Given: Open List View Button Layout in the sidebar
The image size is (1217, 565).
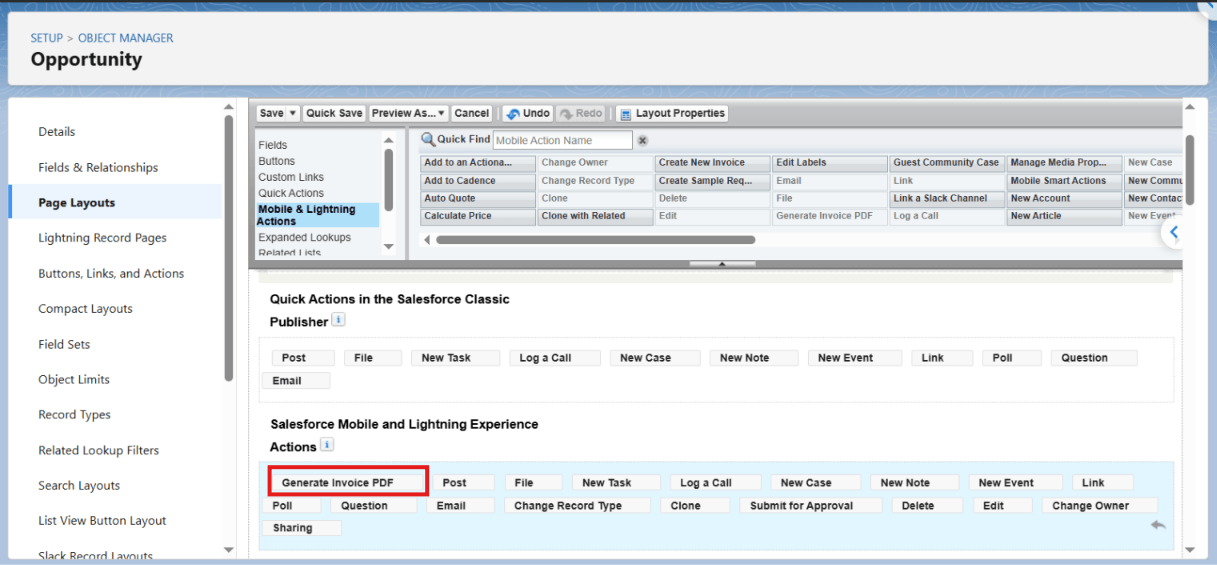Looking at the screenshot, I should [x=102, y=521].
